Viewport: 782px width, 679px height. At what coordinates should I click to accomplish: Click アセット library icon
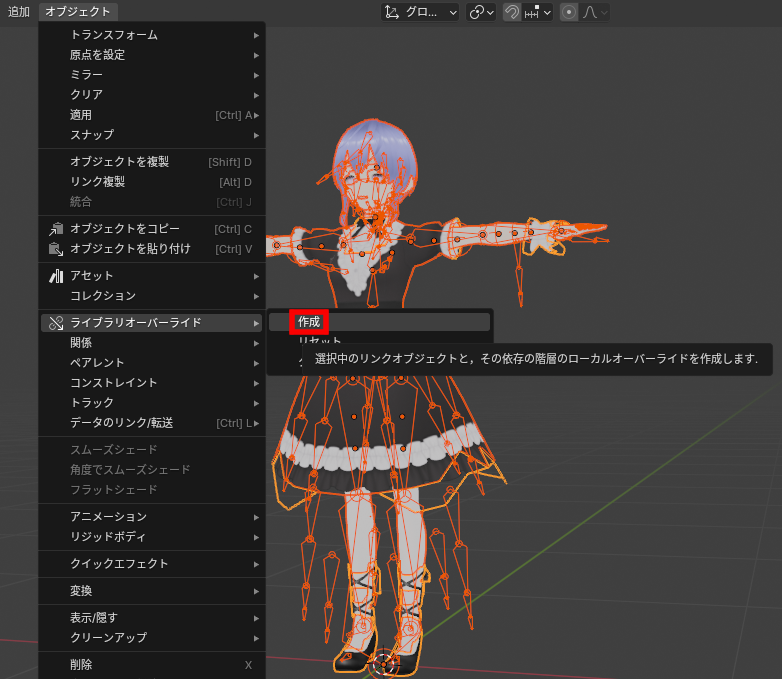pyautogui.click(x=56, y=276)
